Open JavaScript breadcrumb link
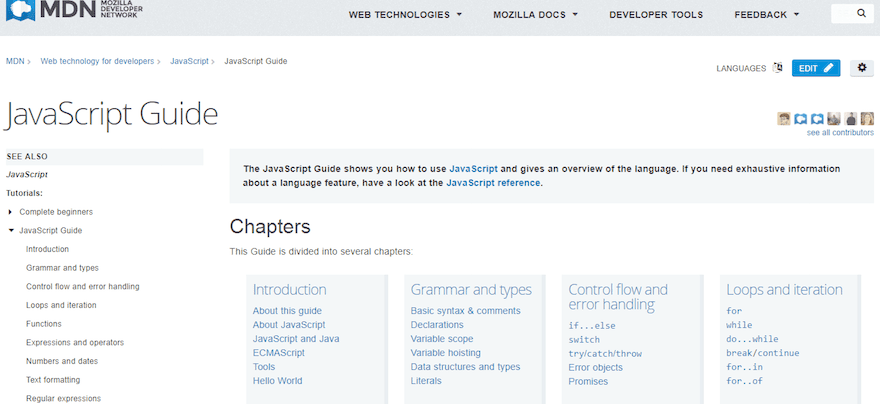880x404 pixels. pyautogui.click(x=189, y=61)
